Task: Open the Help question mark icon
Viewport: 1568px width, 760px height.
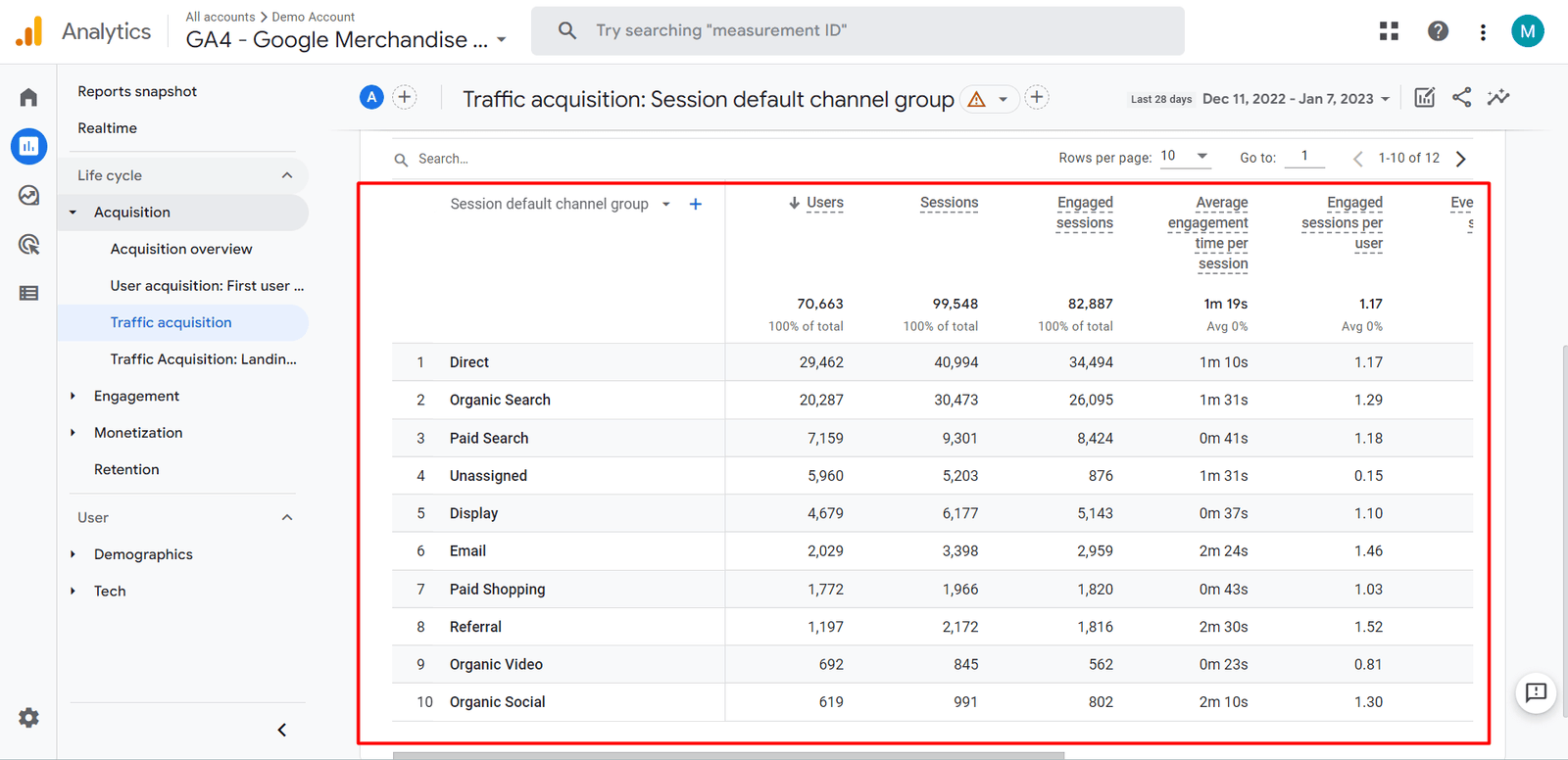Action: [x=1438, y=31]
